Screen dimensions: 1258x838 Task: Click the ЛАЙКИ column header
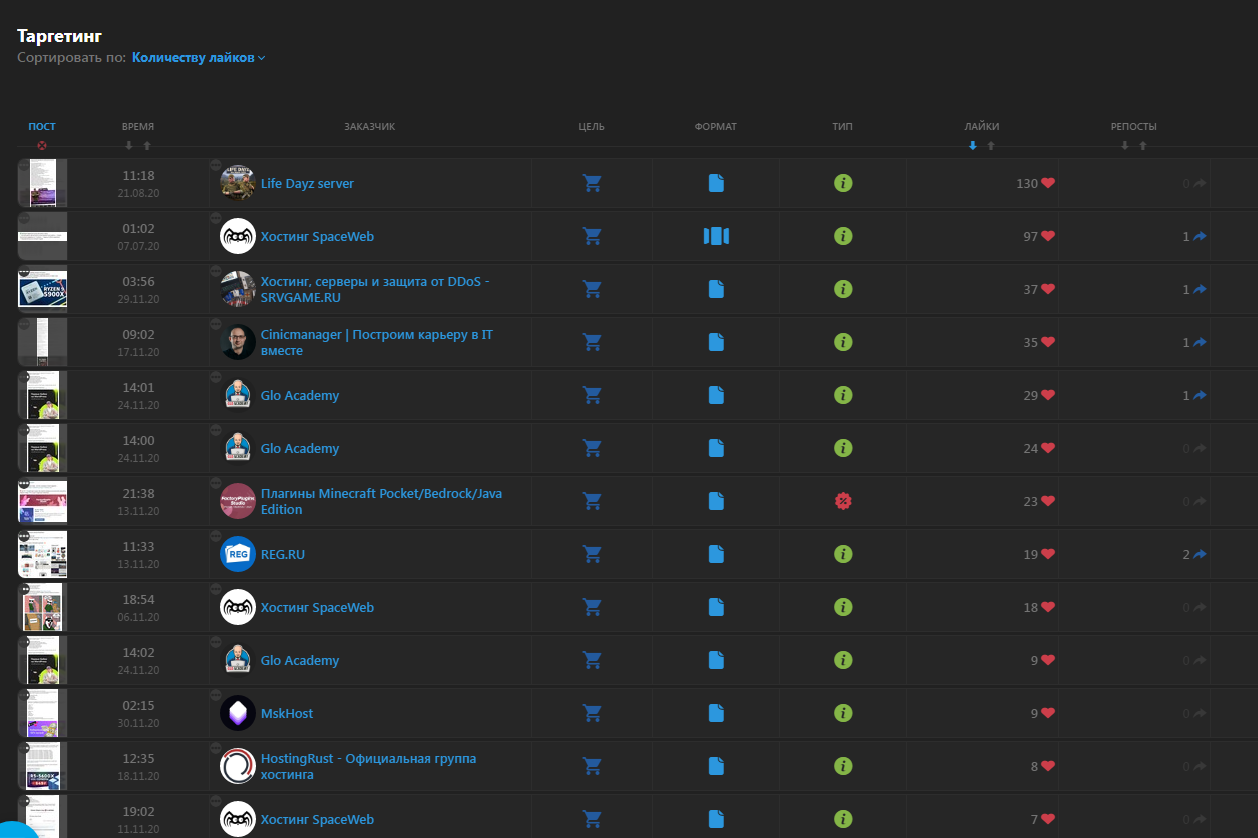click(x=982, y=127)
